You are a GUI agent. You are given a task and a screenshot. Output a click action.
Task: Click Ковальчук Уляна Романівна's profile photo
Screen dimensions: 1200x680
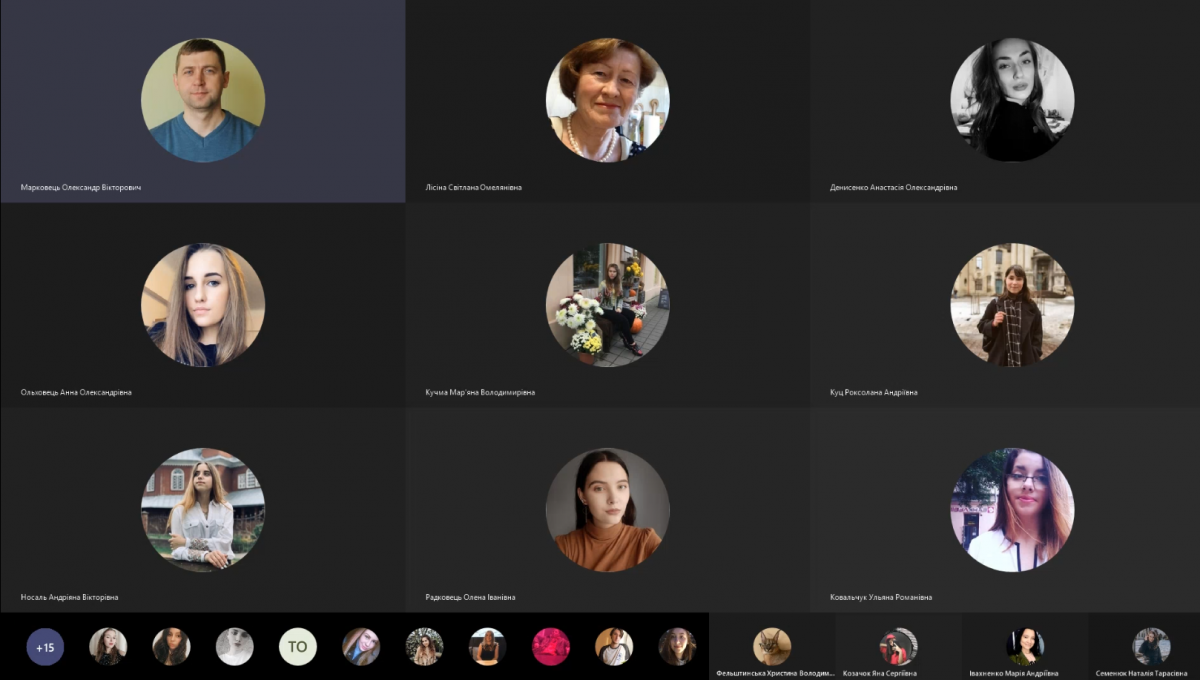(1012, 510)
